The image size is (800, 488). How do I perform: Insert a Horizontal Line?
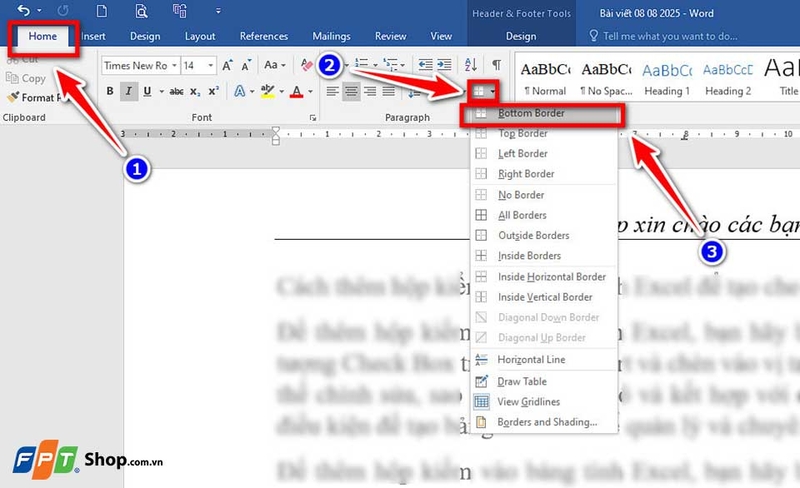click(x=544, y=360)
